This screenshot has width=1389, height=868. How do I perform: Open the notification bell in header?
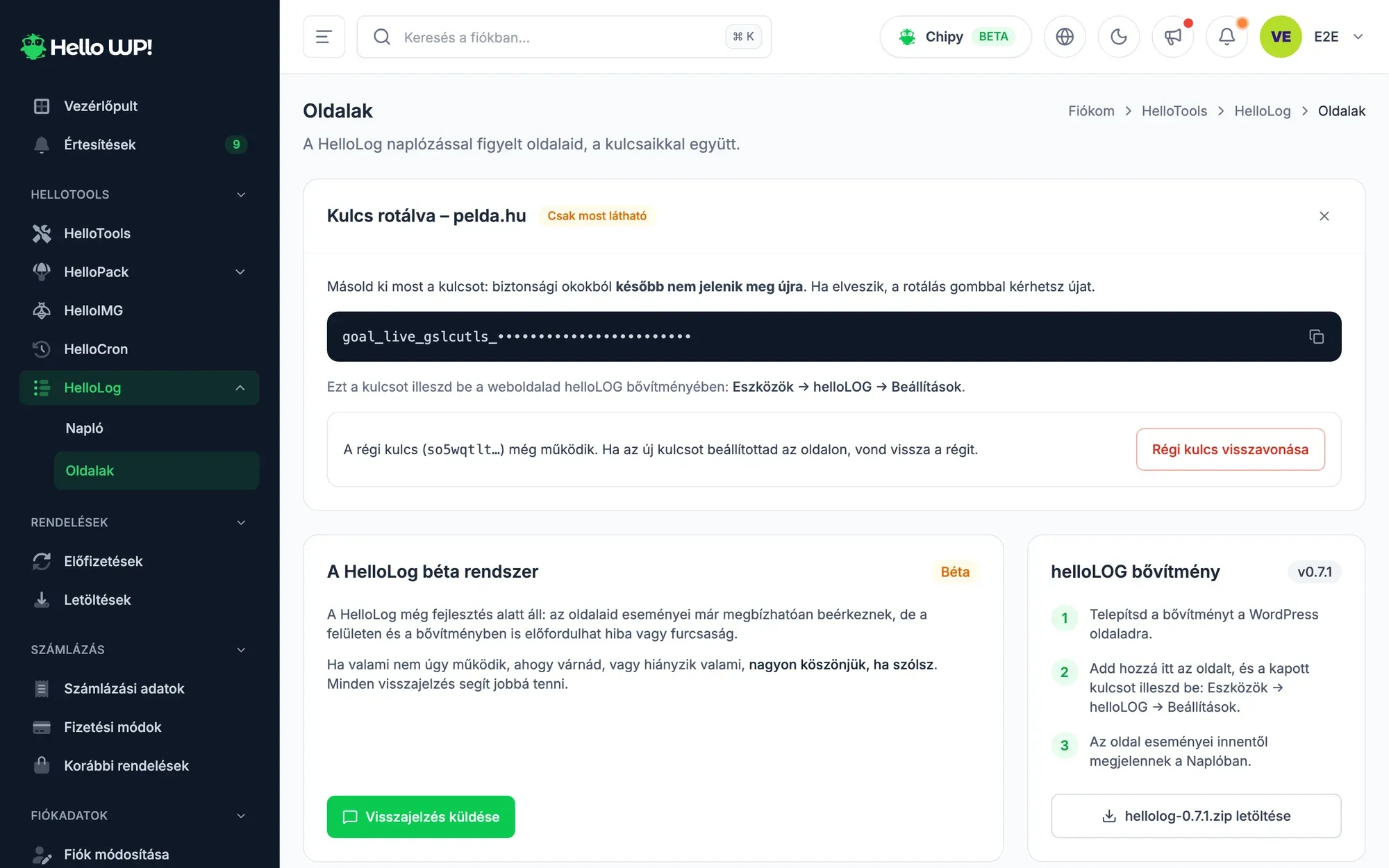click(1226, 37)
